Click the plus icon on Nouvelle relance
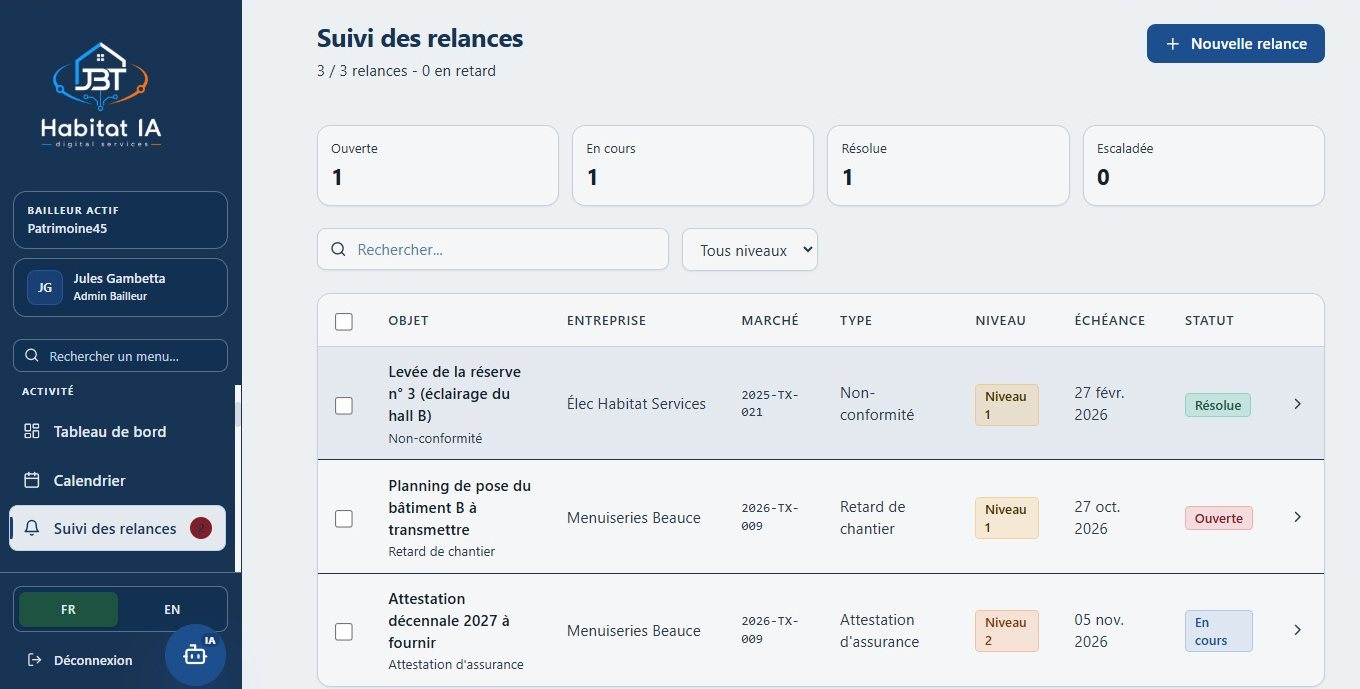Image resolution: width=1360 pixels, height=689 pixels. (1173, 44)
